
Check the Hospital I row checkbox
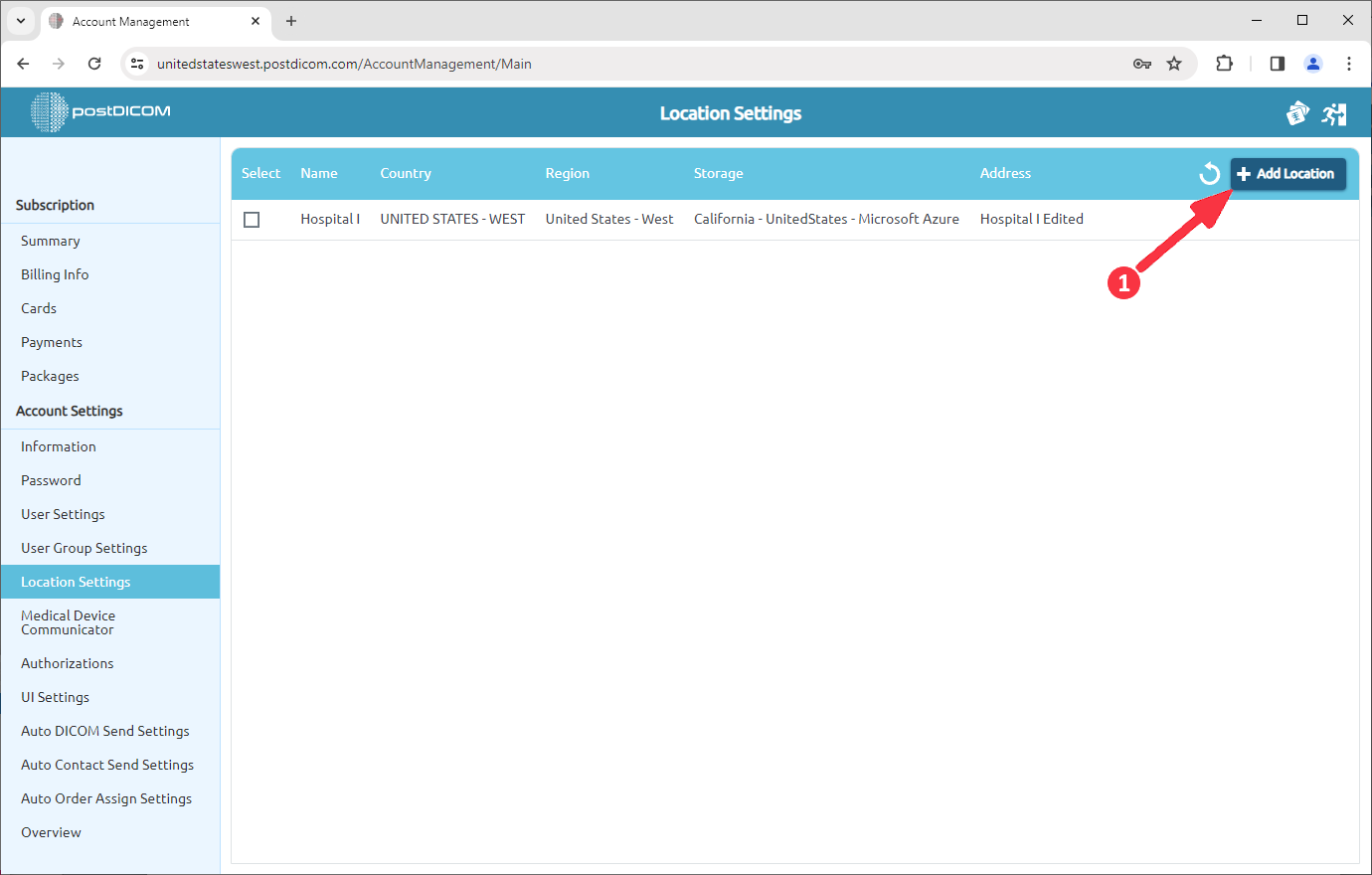point(252,219)
